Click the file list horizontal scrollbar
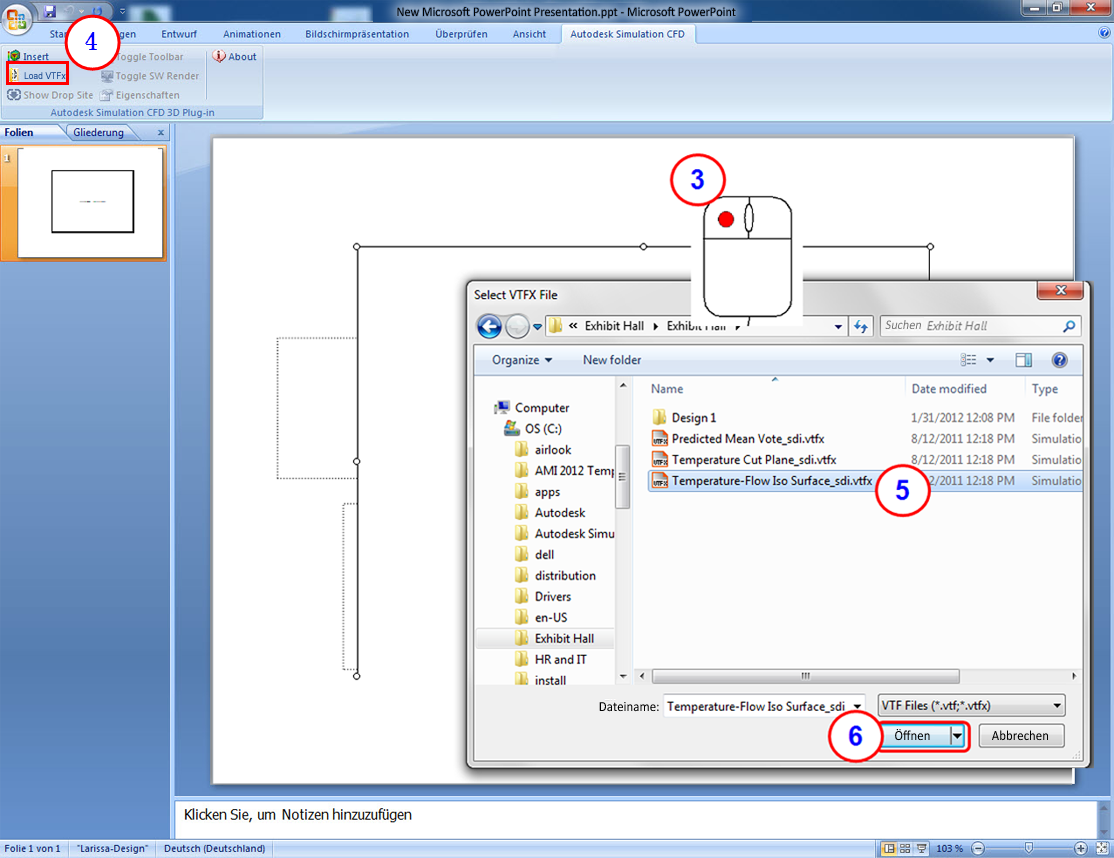 (x=805, y=675)
